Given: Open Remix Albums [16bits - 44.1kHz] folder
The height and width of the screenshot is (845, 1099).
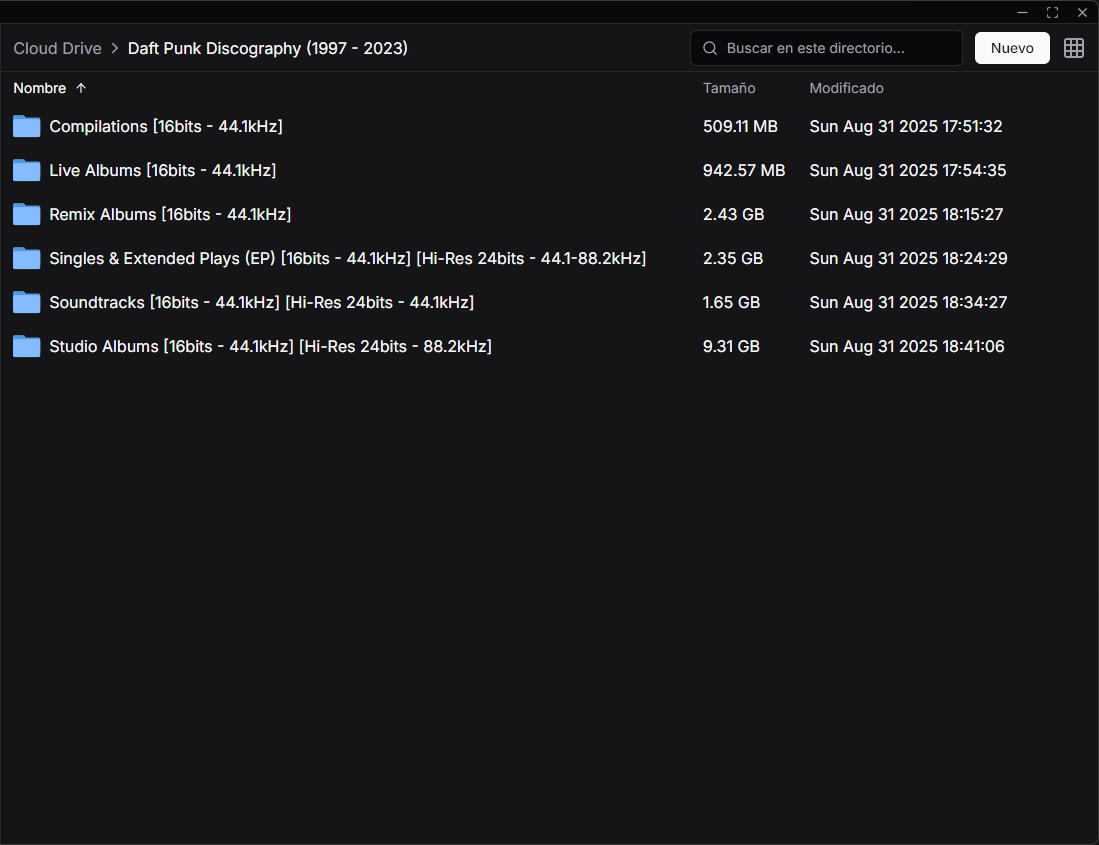Looking at the screenshot, I should click(x=170, y=214).
